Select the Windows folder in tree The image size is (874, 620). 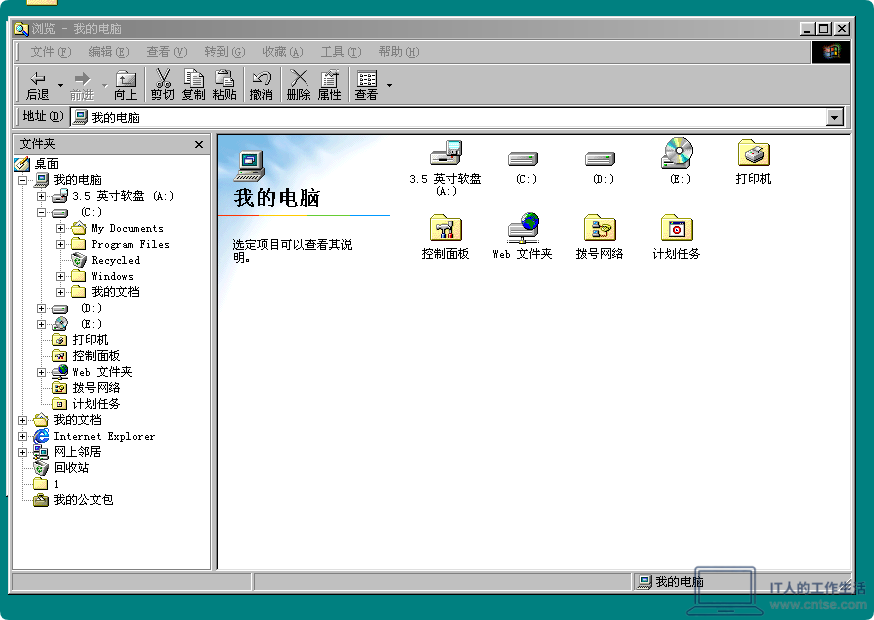coord(112,277)
